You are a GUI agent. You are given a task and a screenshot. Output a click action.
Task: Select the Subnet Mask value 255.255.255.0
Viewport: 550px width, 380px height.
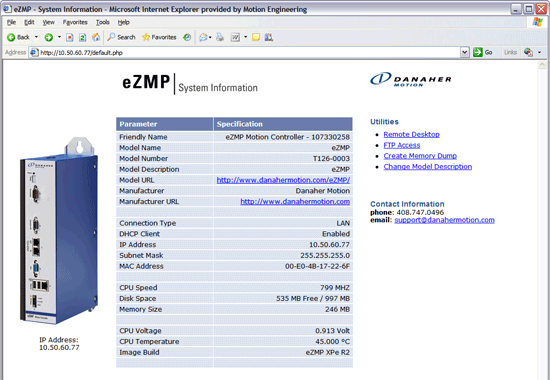pyautogui.click(x=325, y=255)
